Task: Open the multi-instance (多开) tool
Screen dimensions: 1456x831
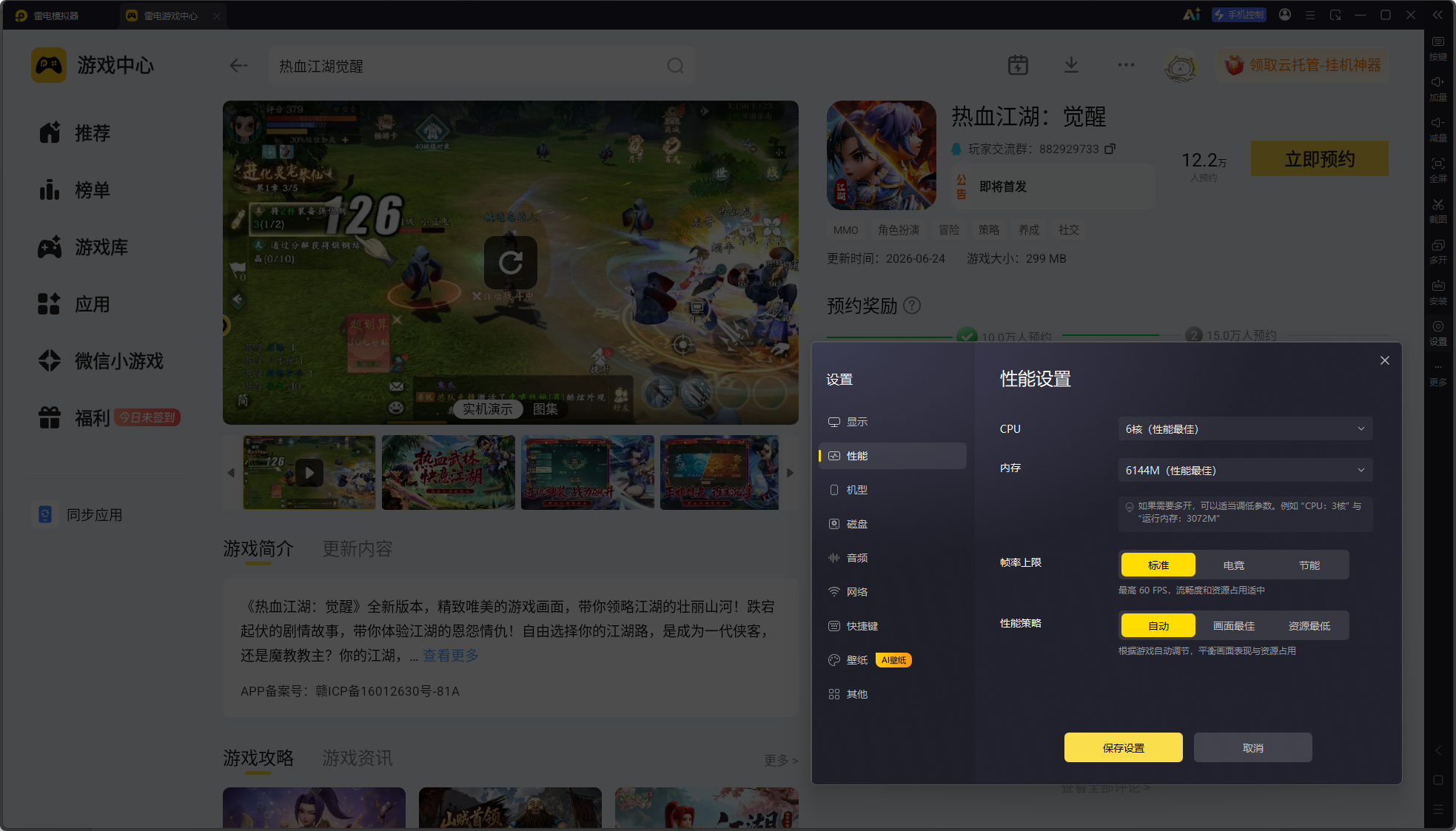Action: click(1437, 251)
